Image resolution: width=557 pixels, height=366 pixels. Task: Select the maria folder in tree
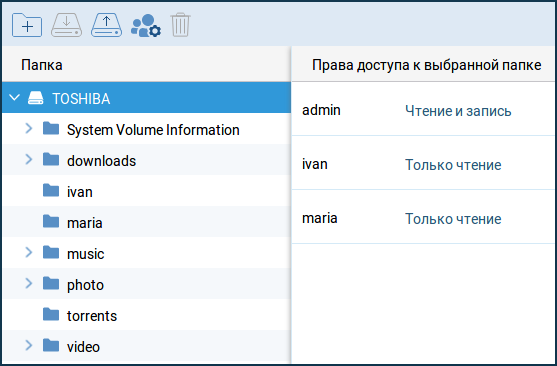(146, 221)
